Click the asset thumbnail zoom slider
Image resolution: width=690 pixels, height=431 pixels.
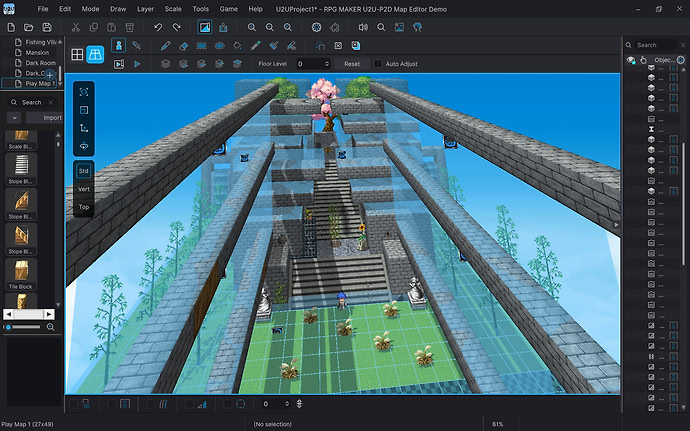tap(23, 327)
